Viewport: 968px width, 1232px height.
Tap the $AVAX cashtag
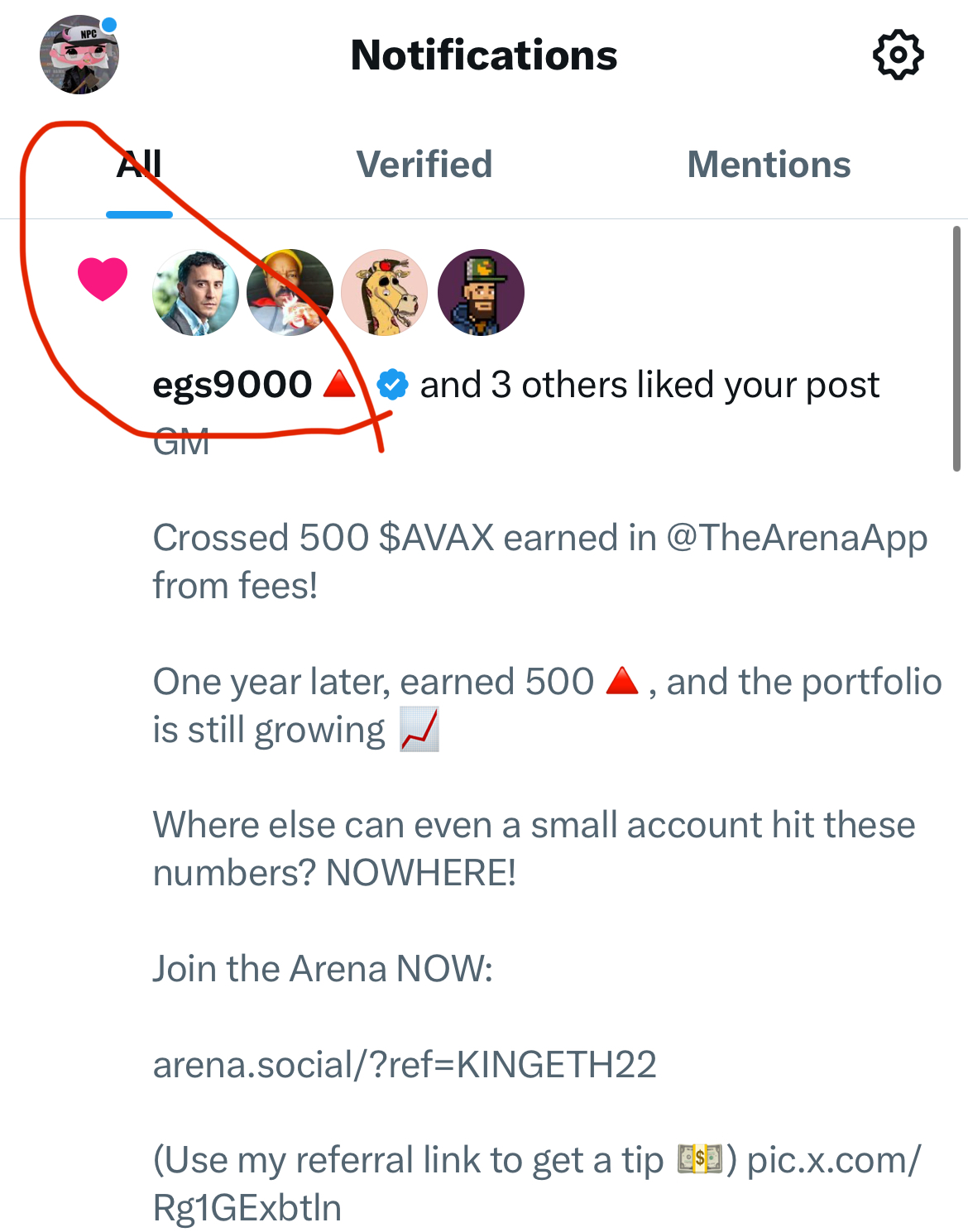tap(436, 539)
